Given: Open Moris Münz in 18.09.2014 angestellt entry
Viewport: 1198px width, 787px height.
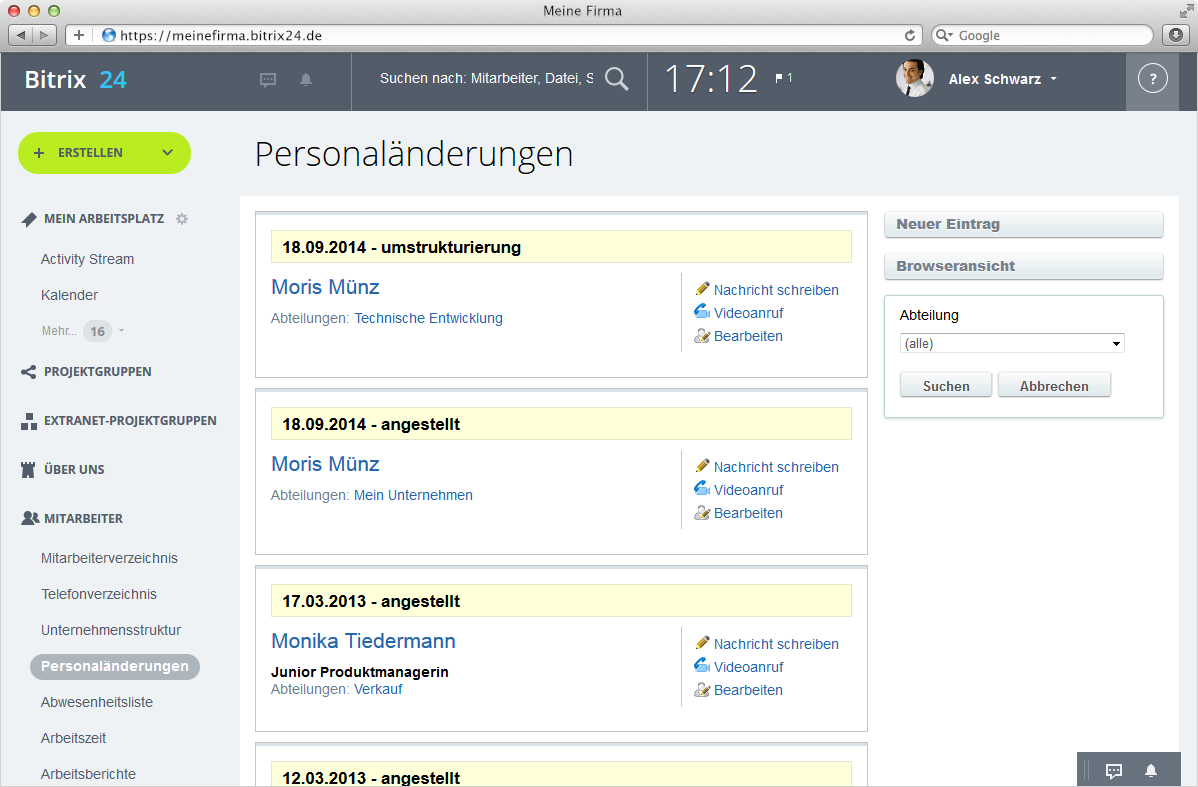Looking at the screenshot, I should [x=325, y=464].
